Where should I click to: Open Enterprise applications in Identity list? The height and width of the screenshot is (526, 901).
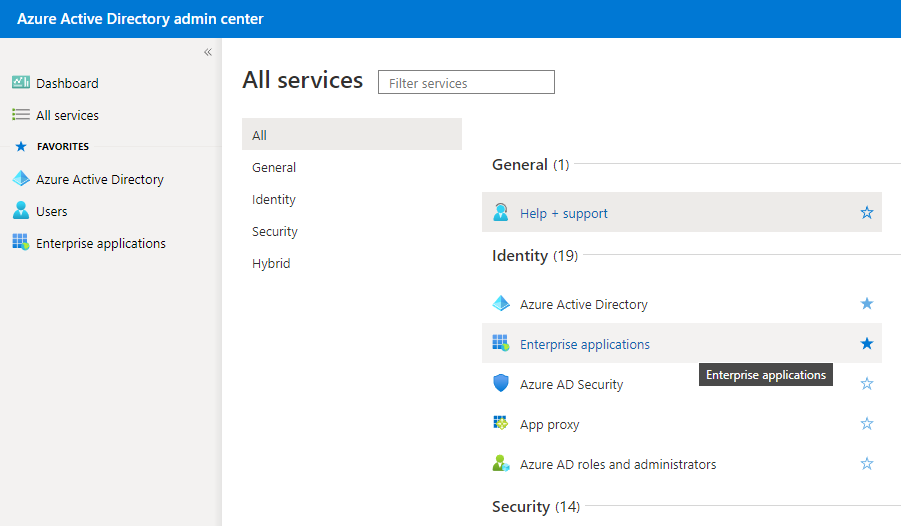(585, 344)
